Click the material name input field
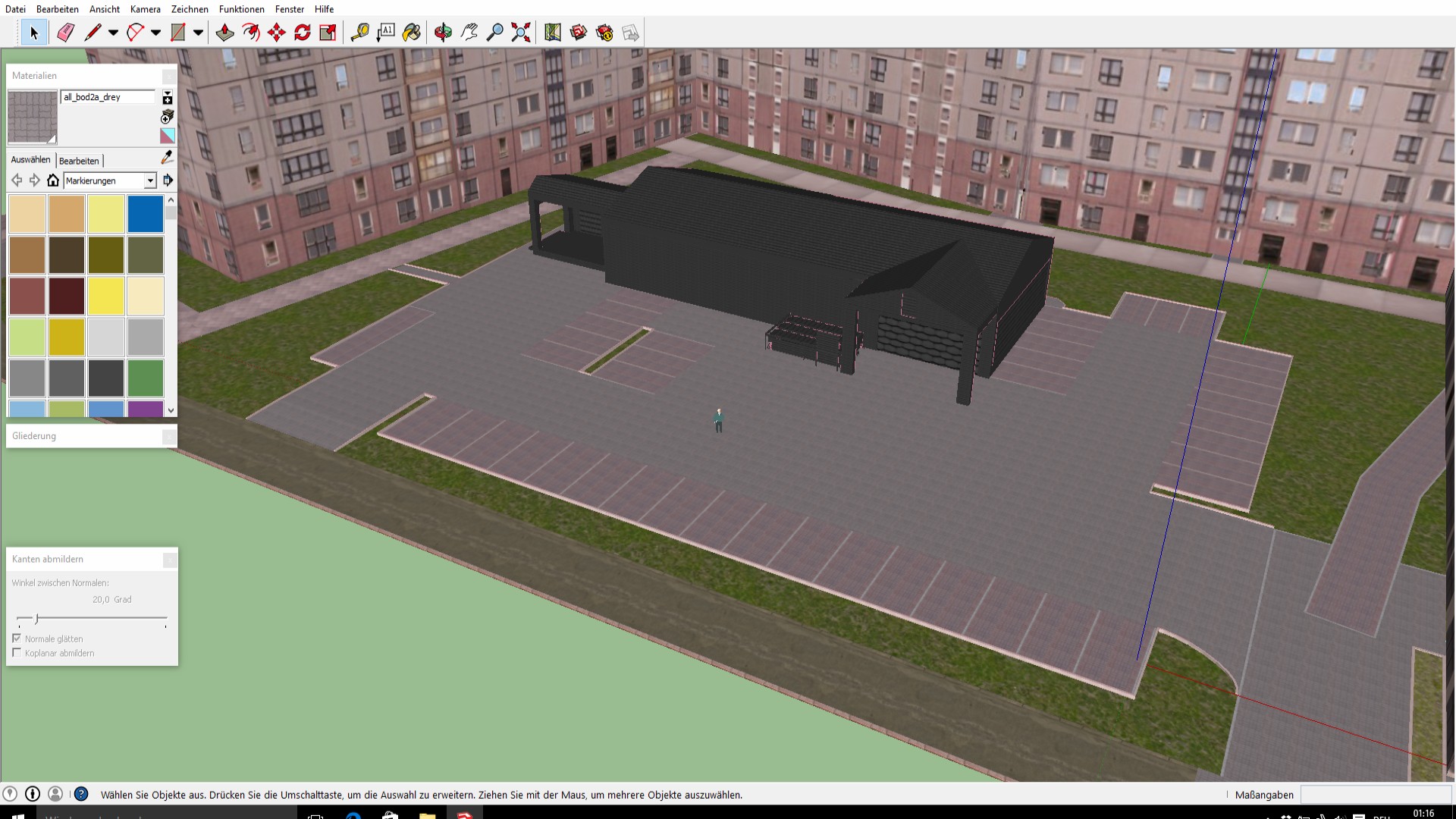This screenshot has height=819, width=1456. (108, 97)
